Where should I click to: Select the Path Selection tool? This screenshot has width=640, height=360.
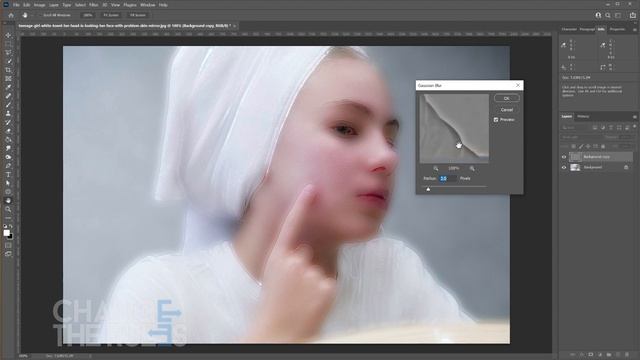[8, 183]
